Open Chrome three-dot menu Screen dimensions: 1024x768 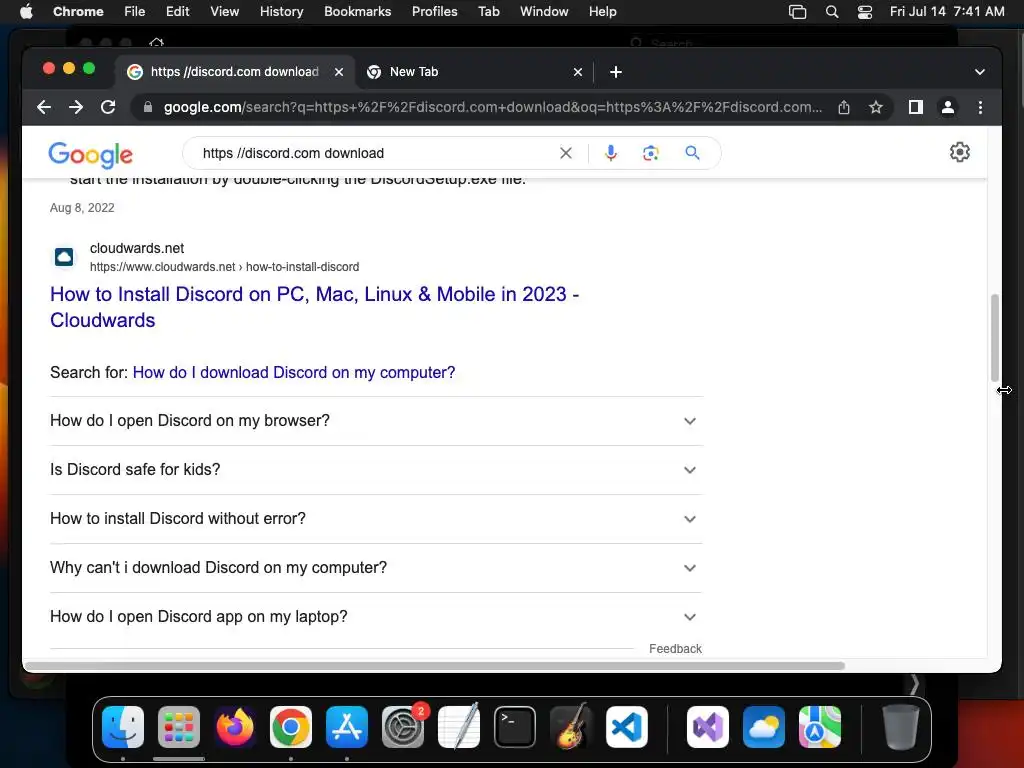tap(980, 107)
